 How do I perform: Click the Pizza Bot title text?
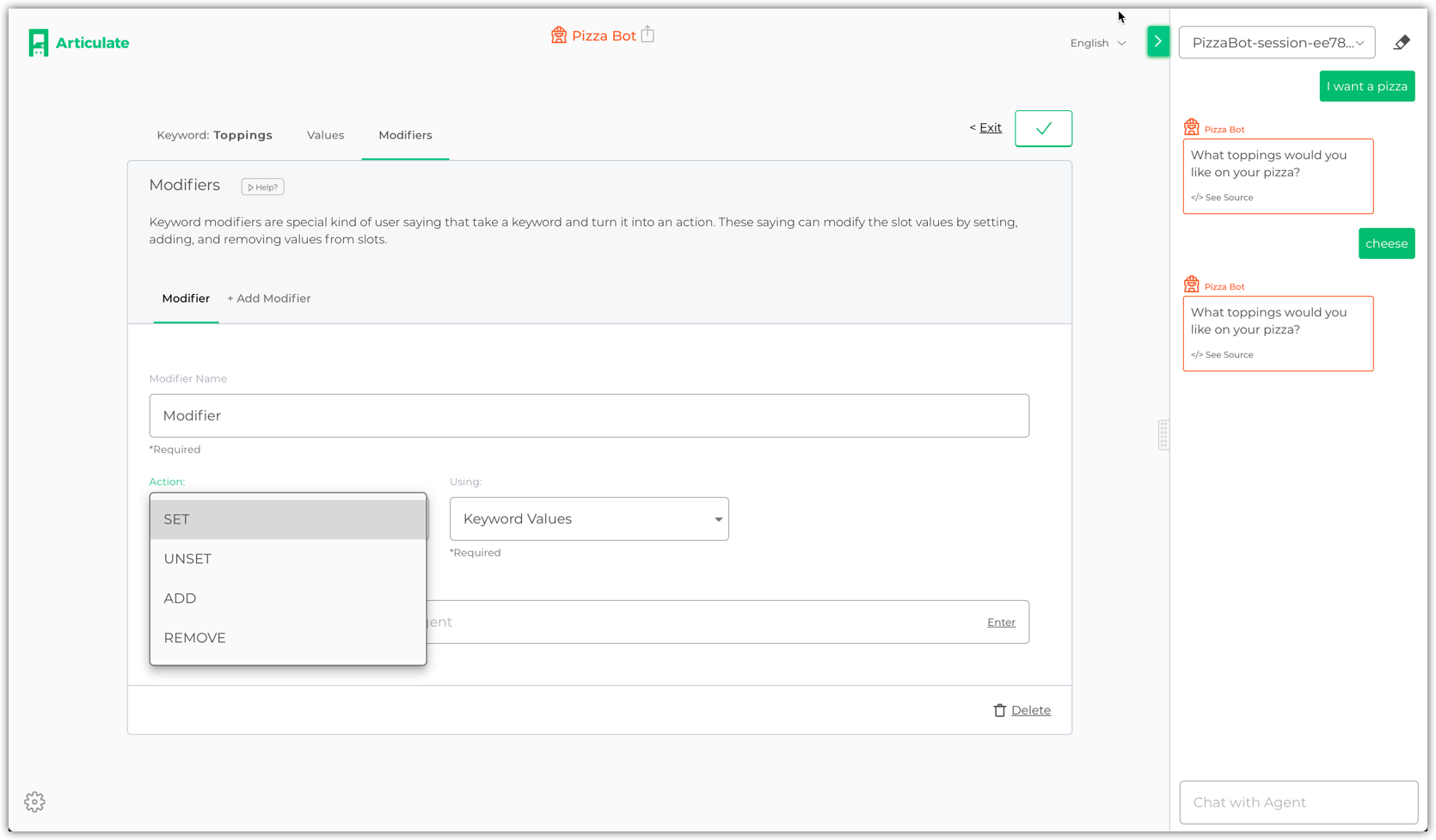tap(604, 35)
